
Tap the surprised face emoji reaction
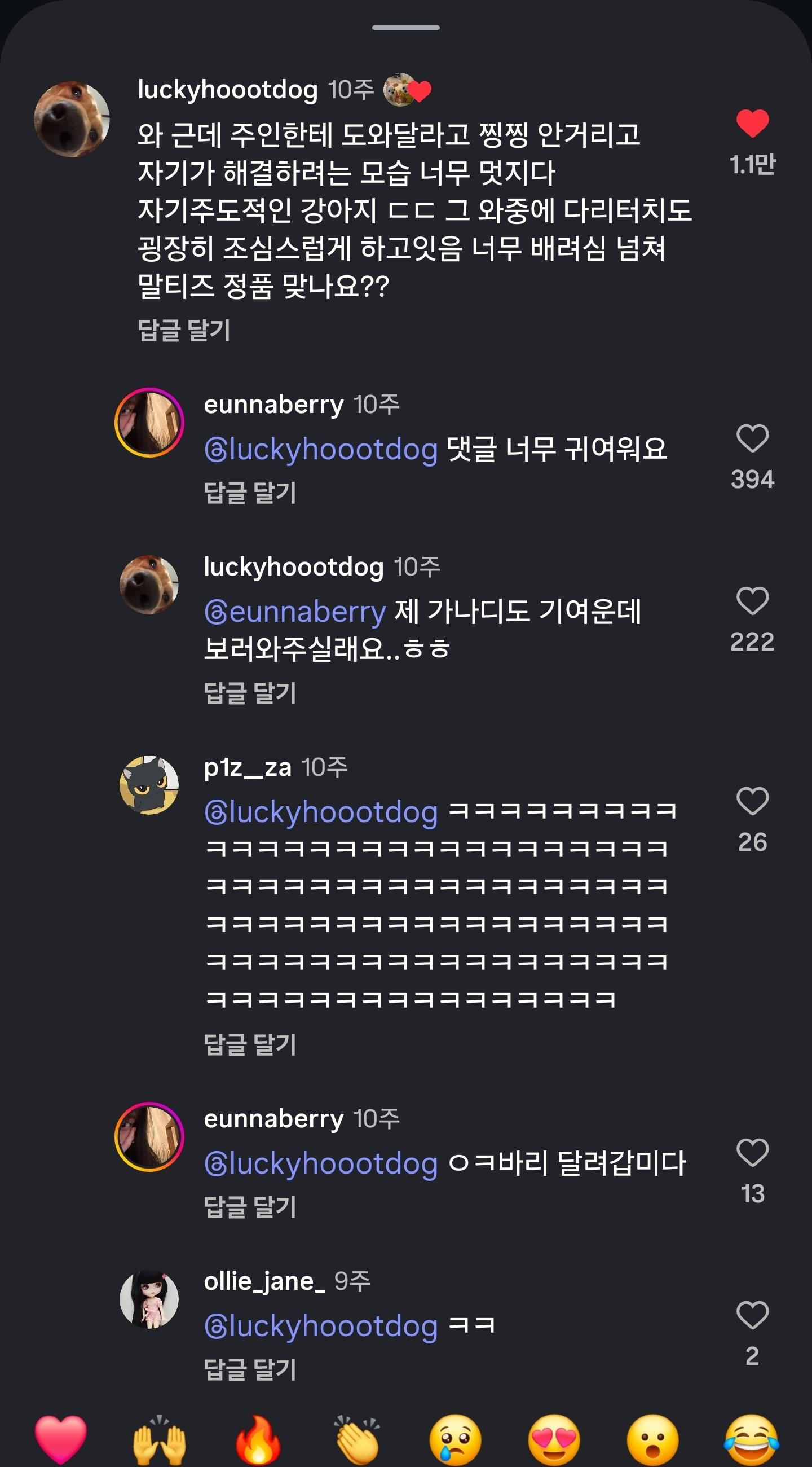(x=652, y=1440)
